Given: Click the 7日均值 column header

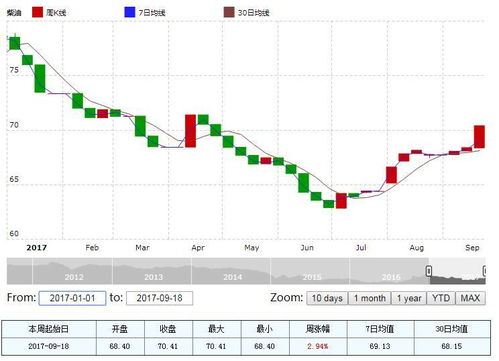Looking at the screenshot, I should (x=380, y=329).
